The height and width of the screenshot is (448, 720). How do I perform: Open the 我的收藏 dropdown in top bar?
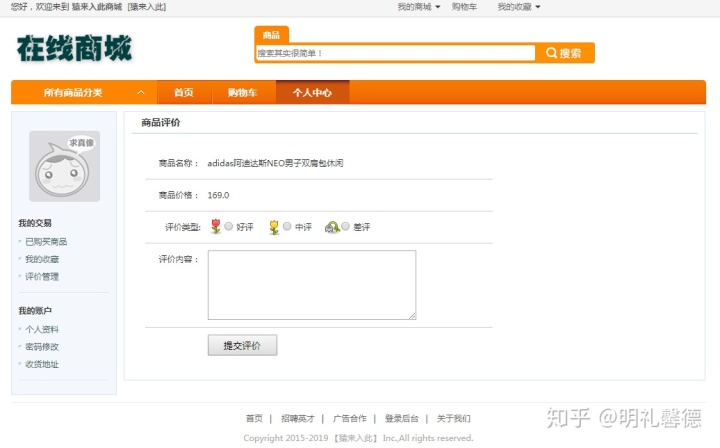(519, 7)
